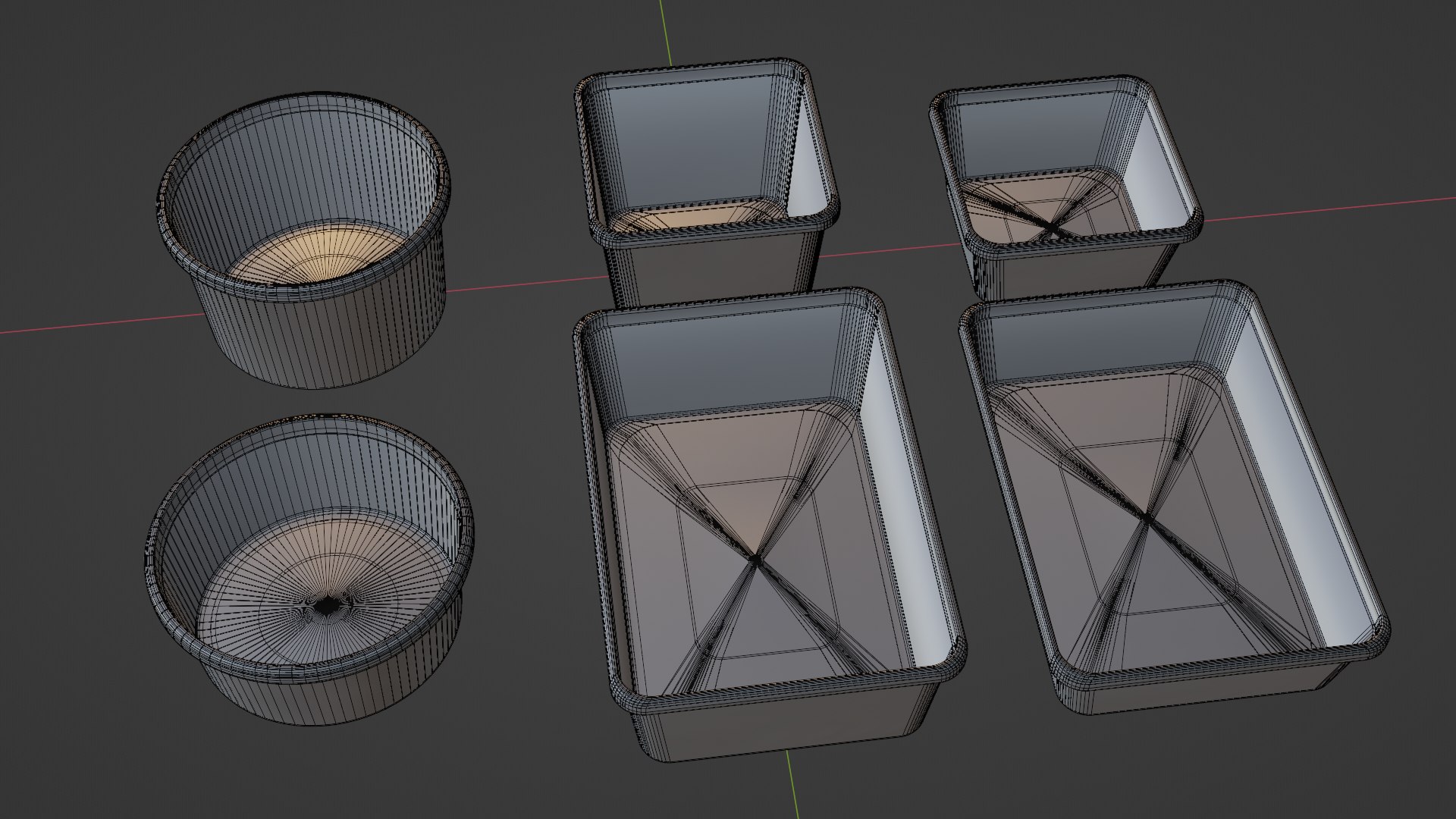The width and height of the screenshot is (1456, 819).
Task: Select the large rectangular tray crossed by green axis
Action: coord(770,523)
